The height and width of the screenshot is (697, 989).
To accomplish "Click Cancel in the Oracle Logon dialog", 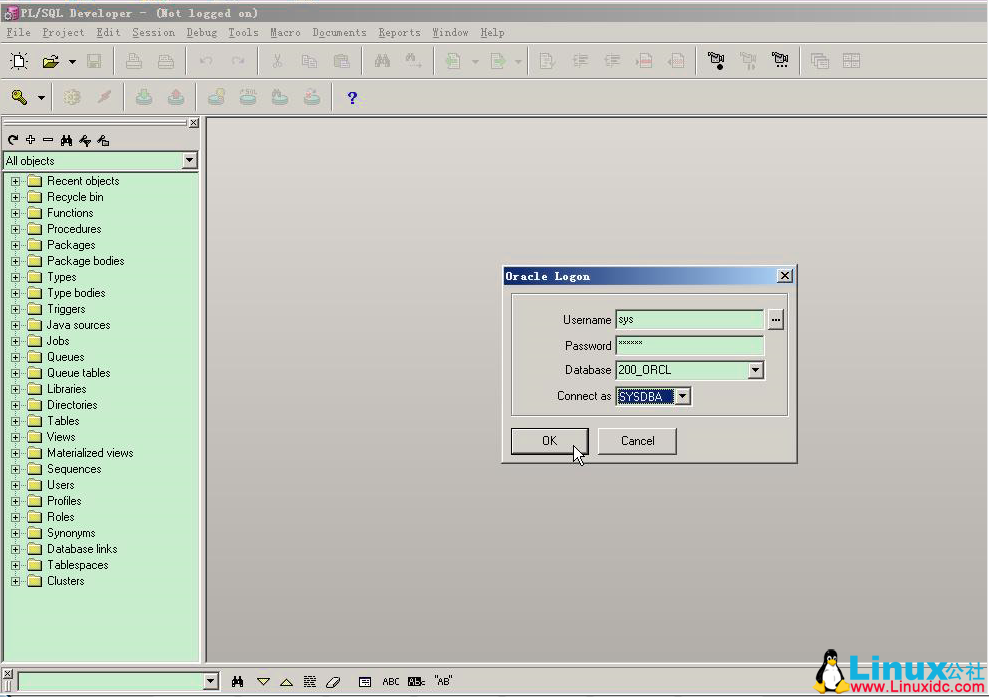I will [637, 441].
